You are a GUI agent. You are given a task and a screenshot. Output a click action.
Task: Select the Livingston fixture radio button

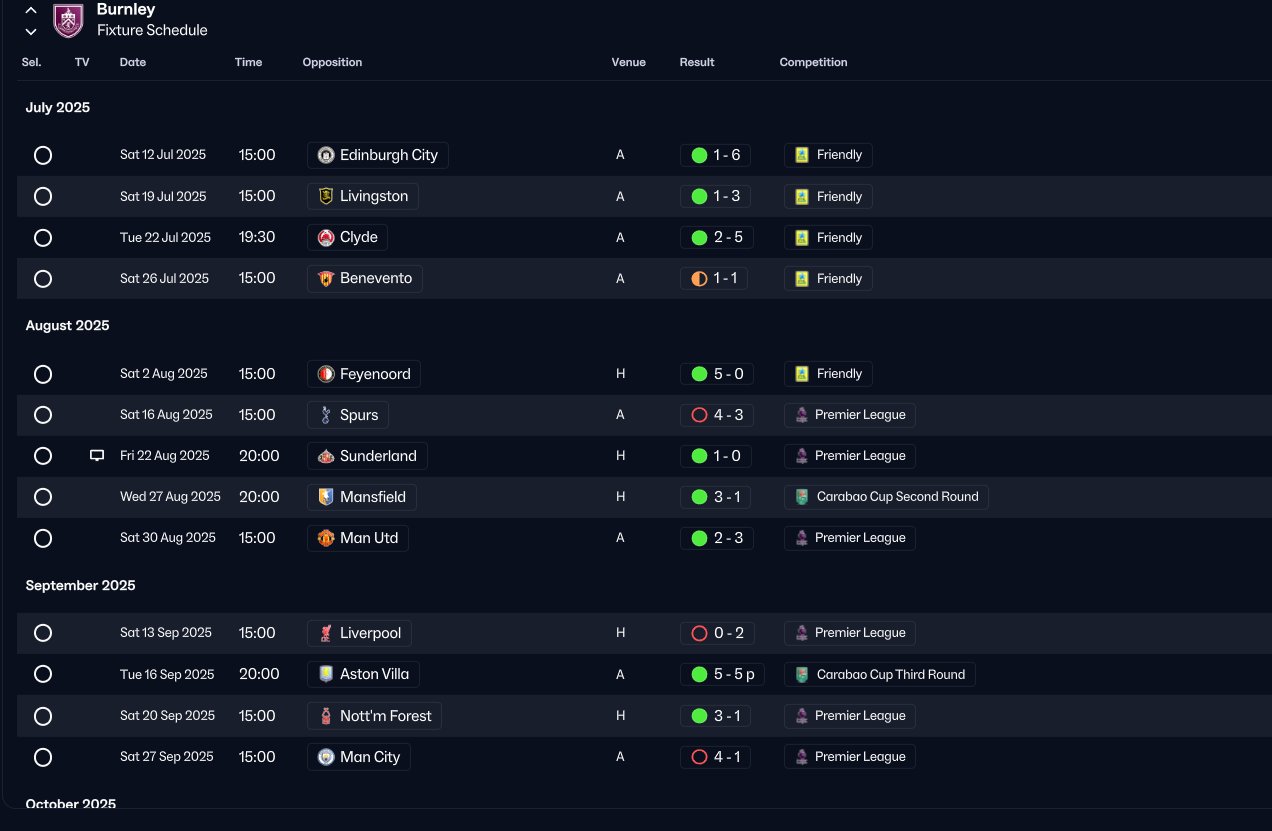click(43, 197)
